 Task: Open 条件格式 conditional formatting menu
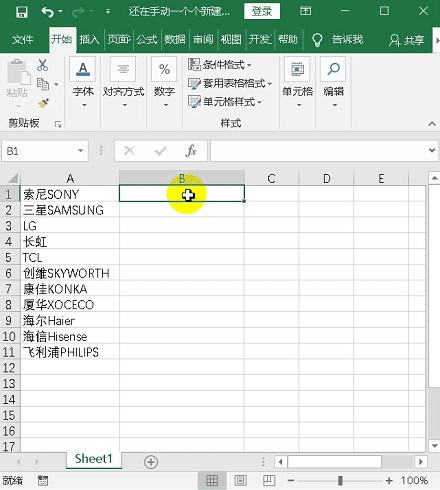coord(219,65)
